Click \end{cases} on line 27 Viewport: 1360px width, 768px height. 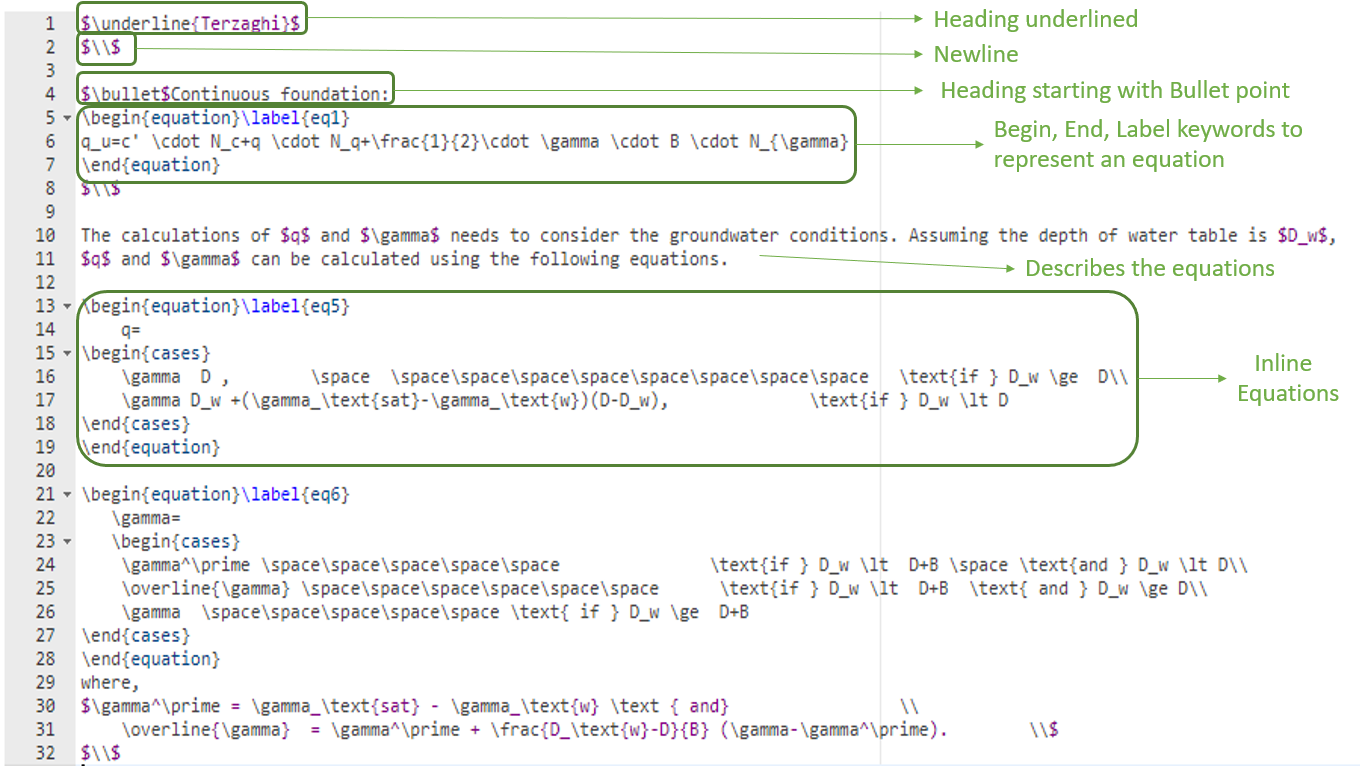136,636
